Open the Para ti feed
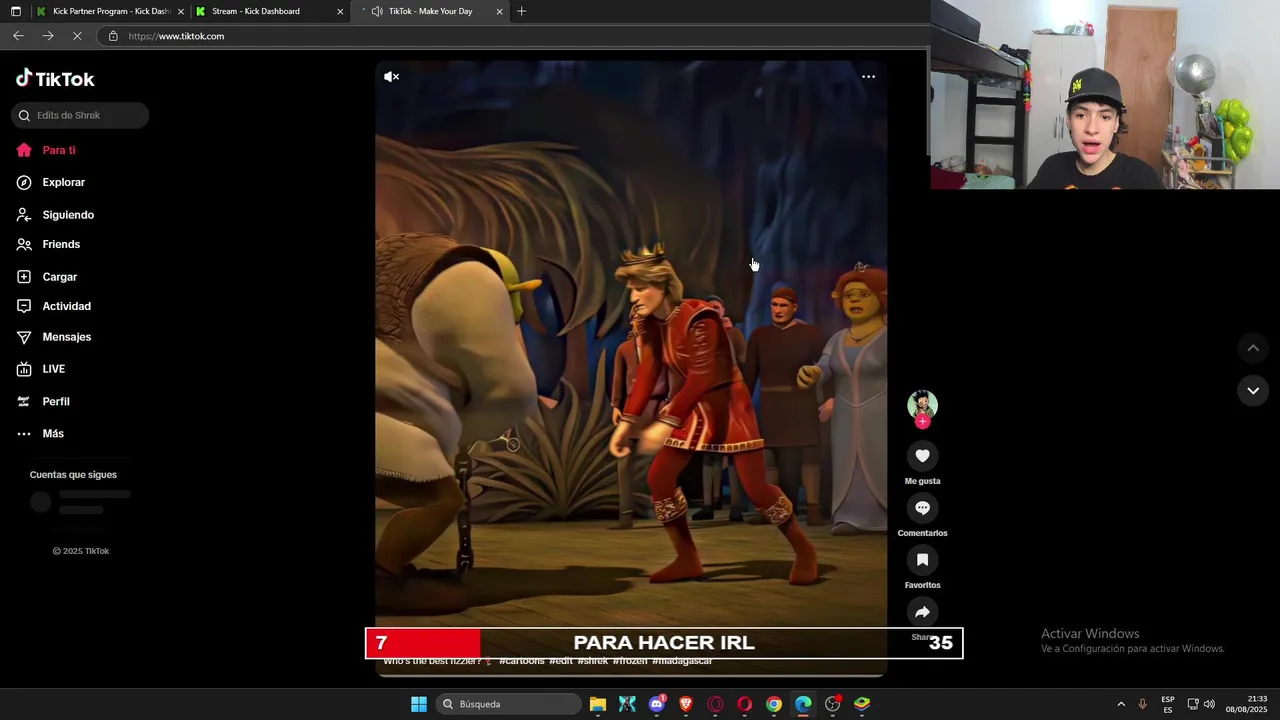 (x=59, y=150)
